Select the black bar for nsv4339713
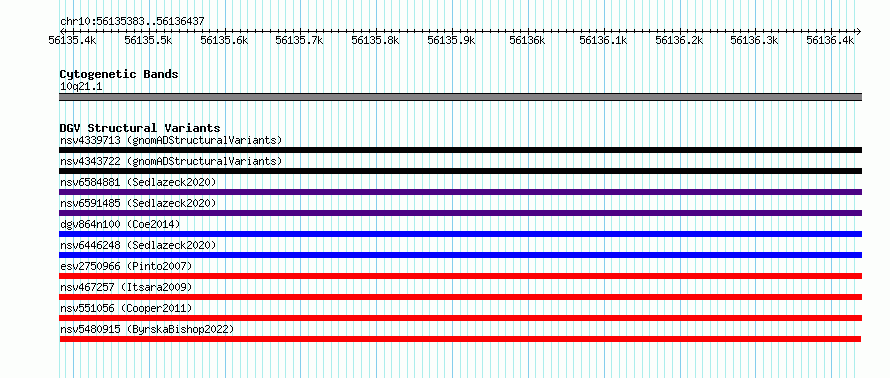 click(460, 150)
